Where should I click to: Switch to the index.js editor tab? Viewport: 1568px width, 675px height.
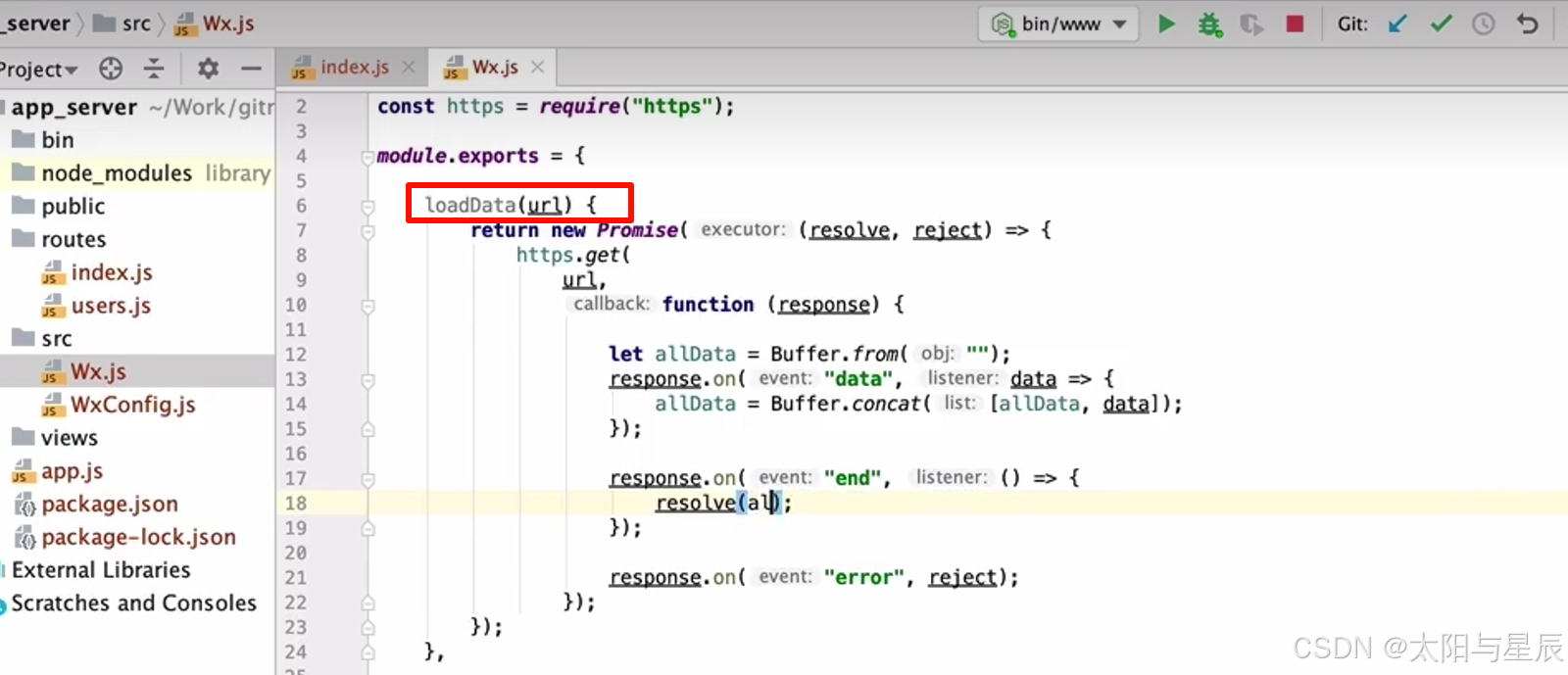click(353, 68)
